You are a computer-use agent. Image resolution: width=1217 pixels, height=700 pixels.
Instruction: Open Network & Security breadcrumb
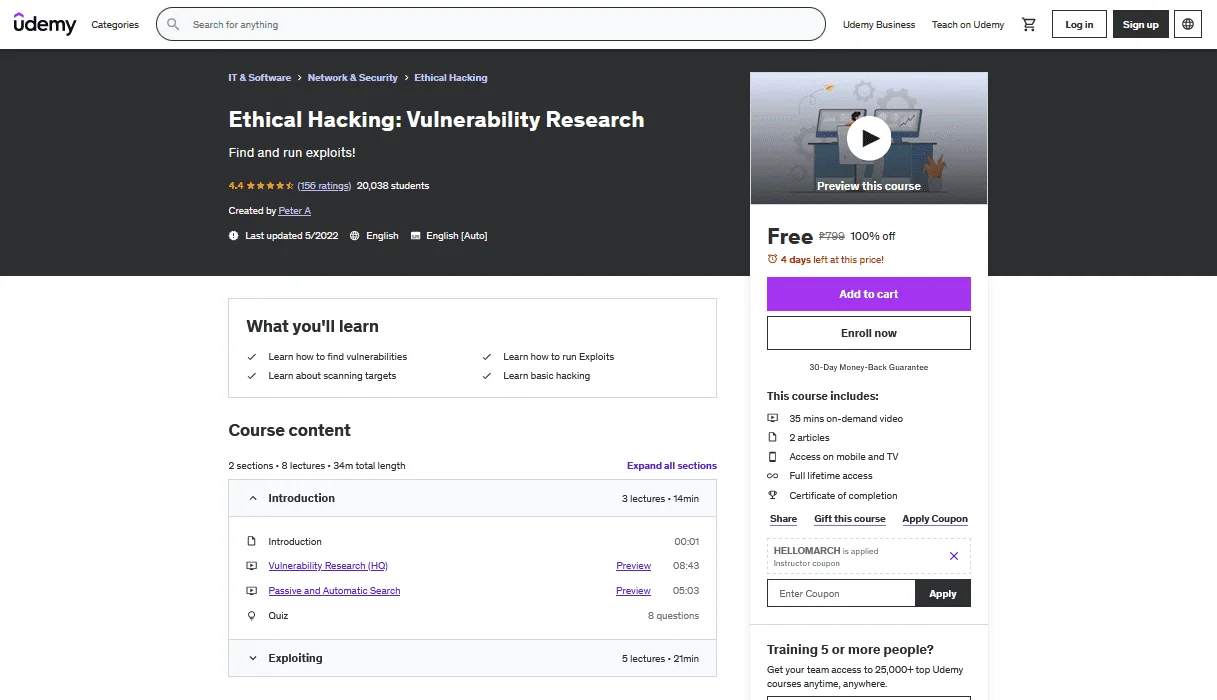tap(353, 78)
